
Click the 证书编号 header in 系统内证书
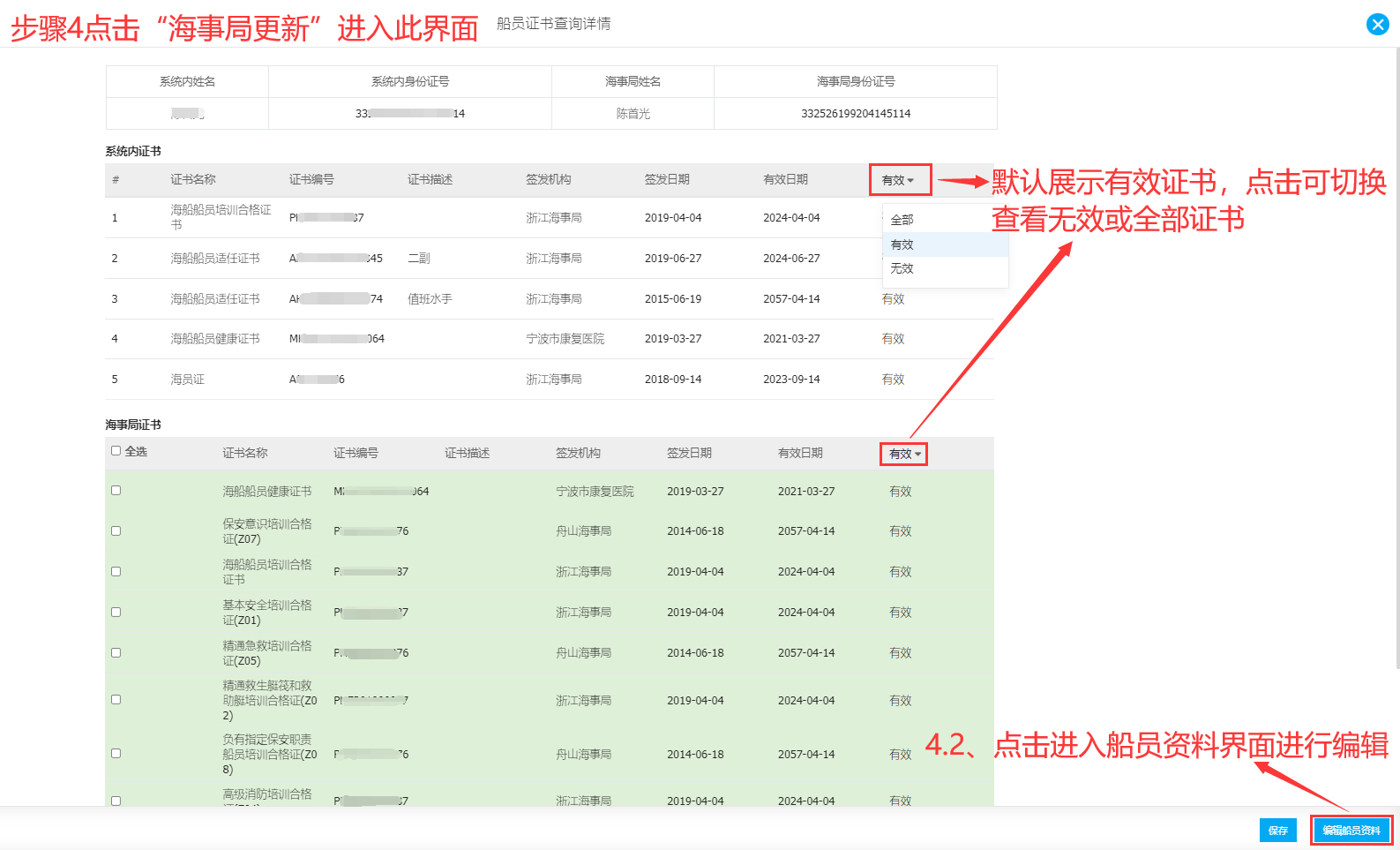pos(311,179)
